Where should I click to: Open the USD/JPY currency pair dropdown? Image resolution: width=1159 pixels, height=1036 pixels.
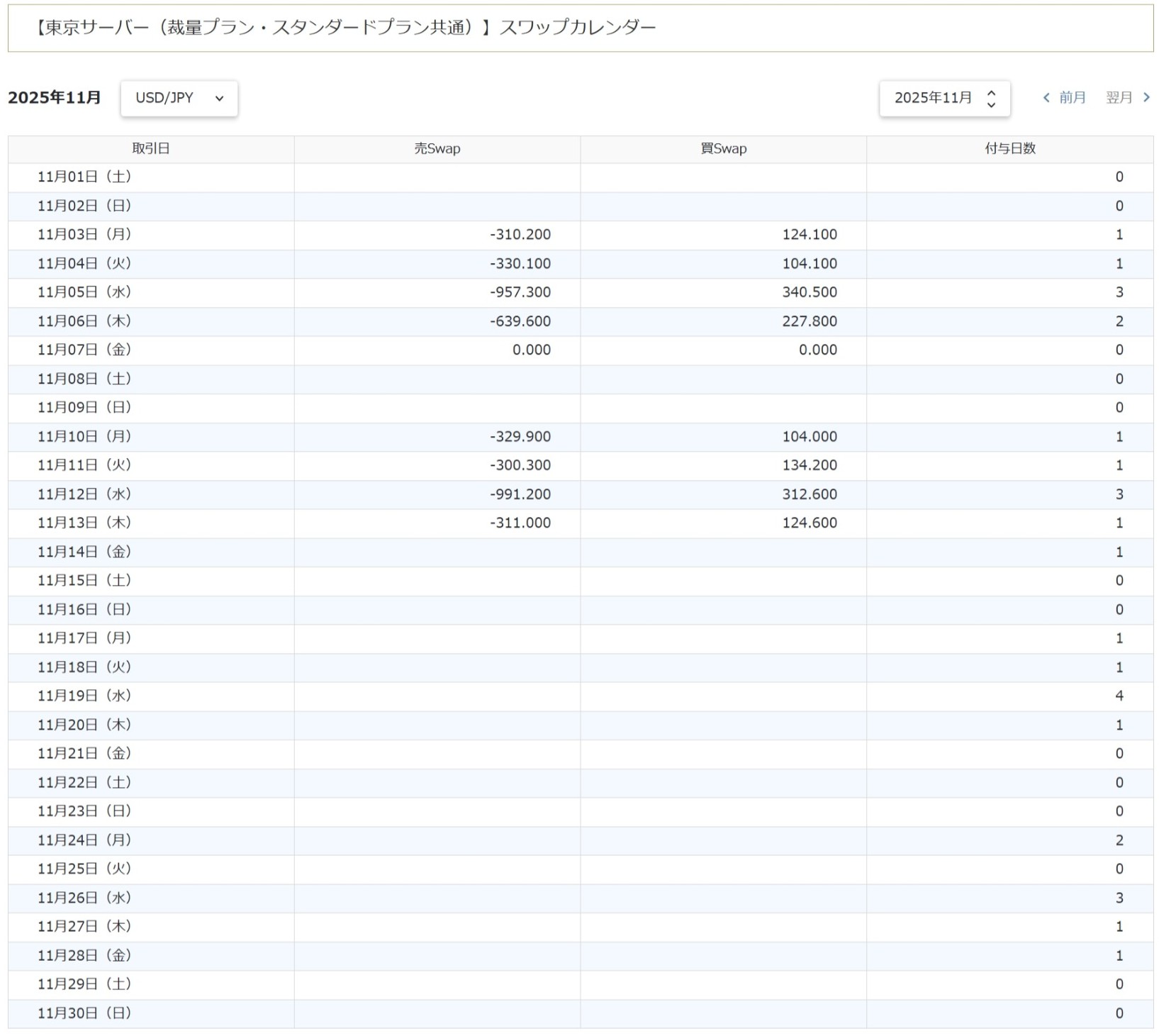(179, 98)
